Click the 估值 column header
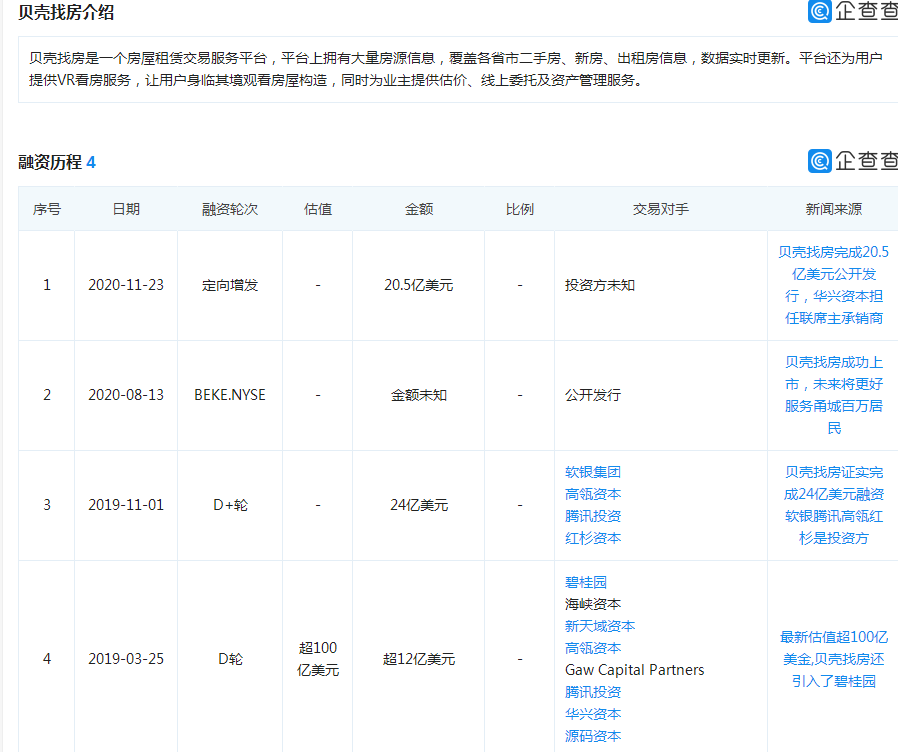 click(x=318, y=209)
